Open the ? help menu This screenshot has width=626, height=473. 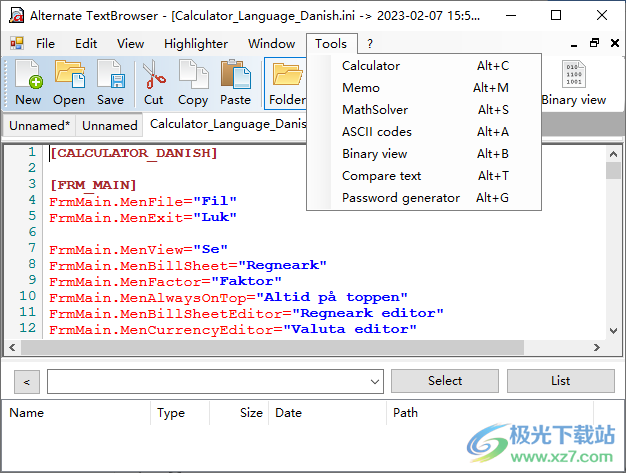(370, 44)
